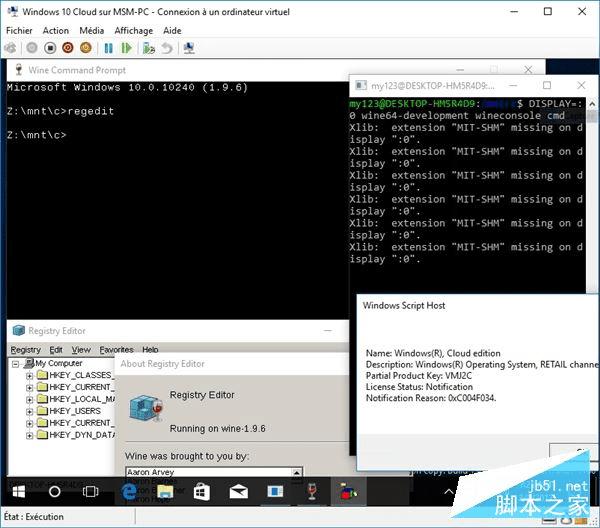Click the authors list scroll-up arrow

[297, 473]
